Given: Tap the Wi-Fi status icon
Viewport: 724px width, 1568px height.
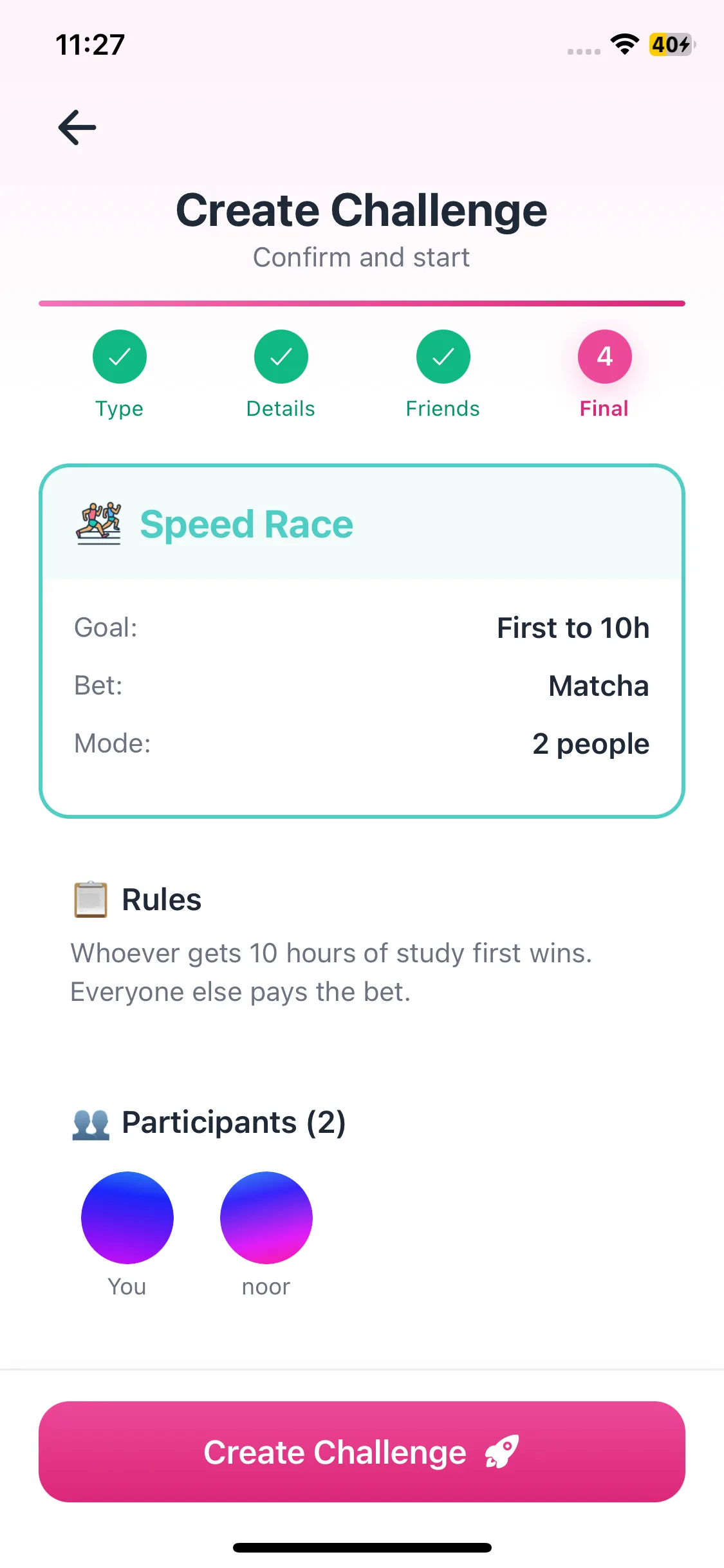Looking at the screenshot, I should coord(624,44).
